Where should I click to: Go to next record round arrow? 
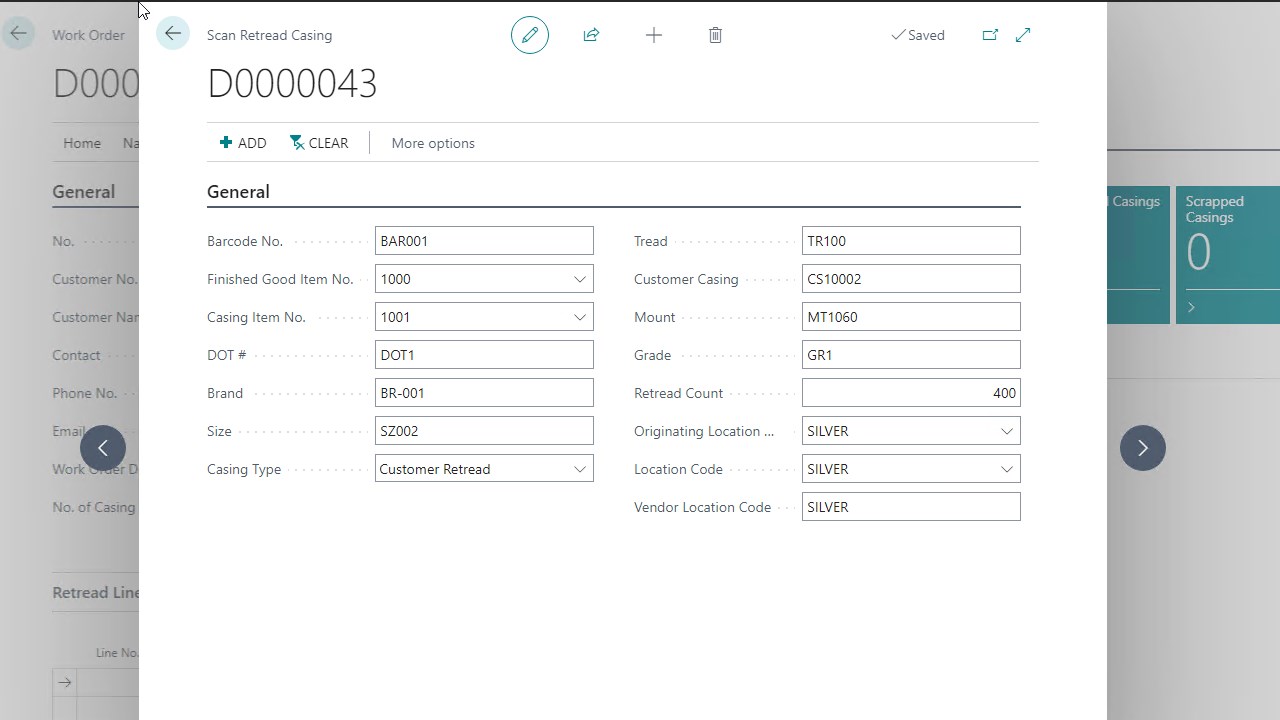pos(1142,448)
